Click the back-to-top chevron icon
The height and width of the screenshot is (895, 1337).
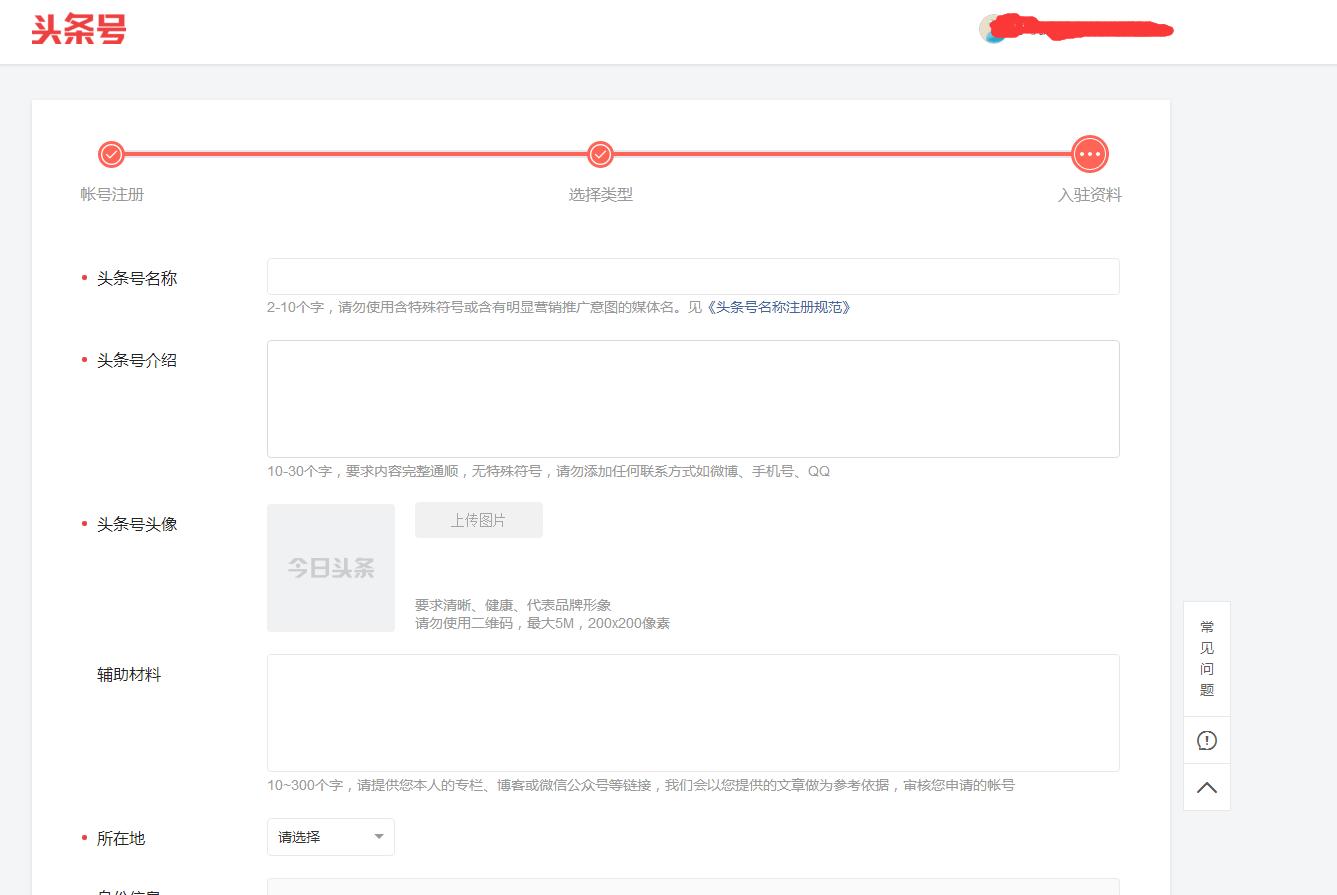1206,787
